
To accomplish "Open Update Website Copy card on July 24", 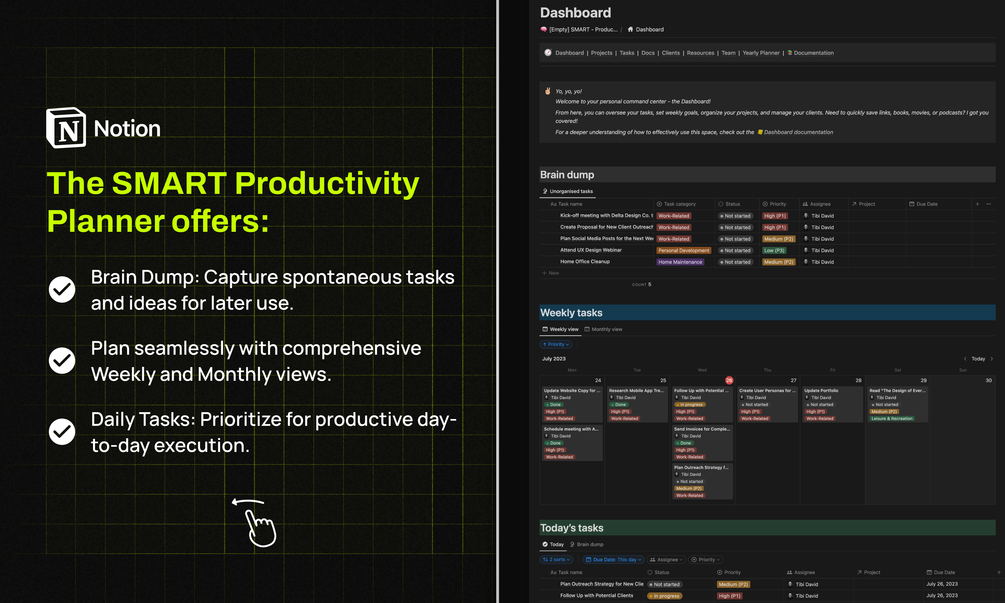I will pos(572,404).
